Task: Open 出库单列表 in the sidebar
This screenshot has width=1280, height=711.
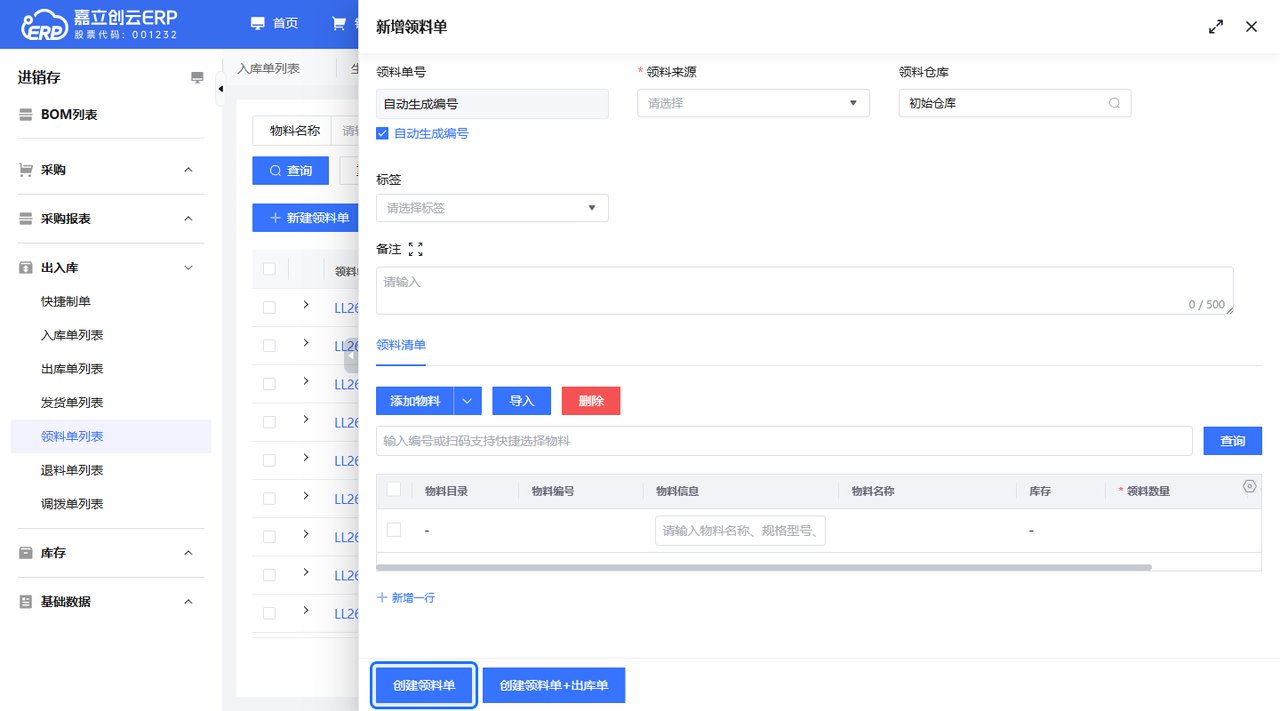Action: click(x=72, y=369)
